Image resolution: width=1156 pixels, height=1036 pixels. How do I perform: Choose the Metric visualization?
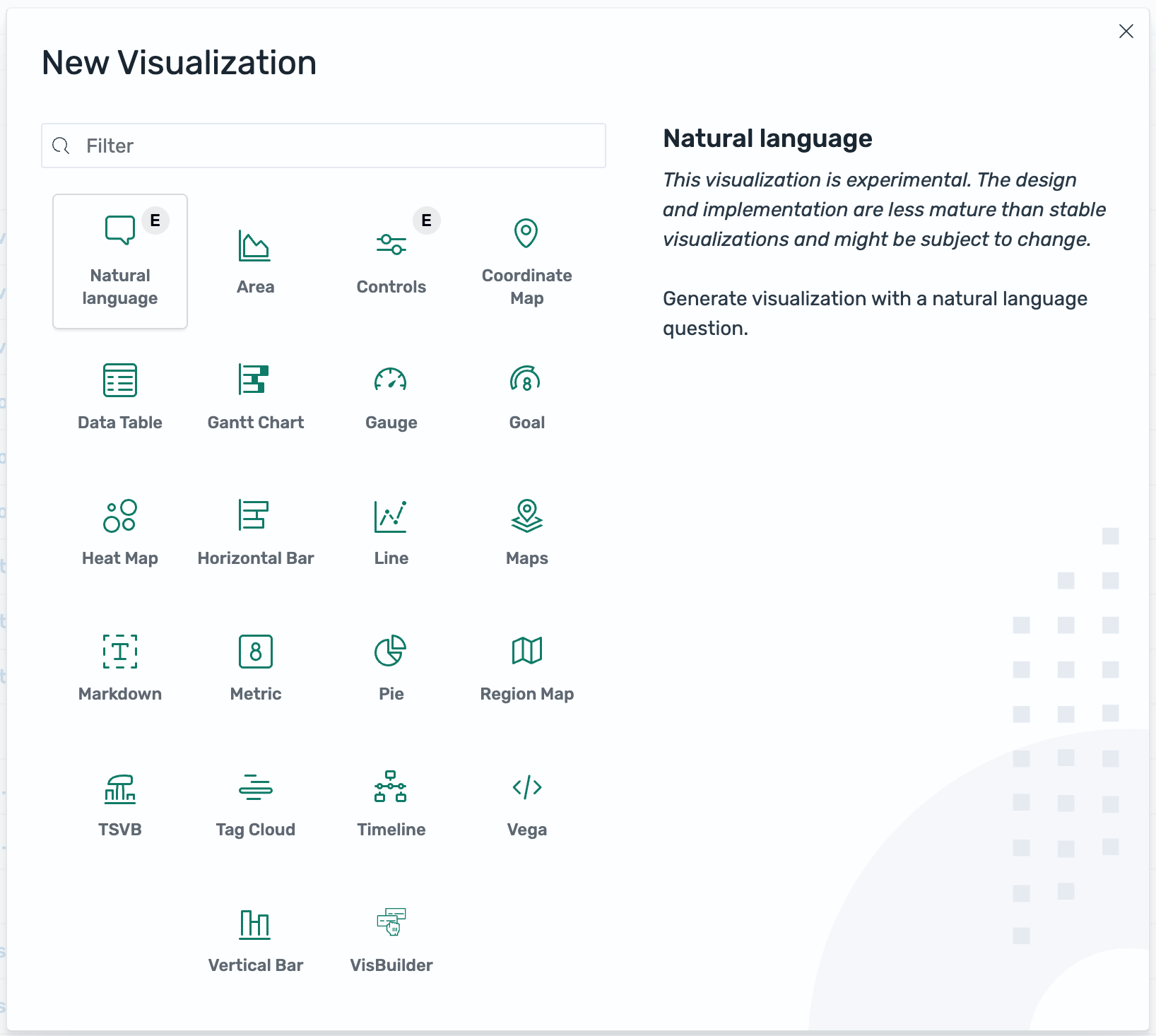coord(255,667)
